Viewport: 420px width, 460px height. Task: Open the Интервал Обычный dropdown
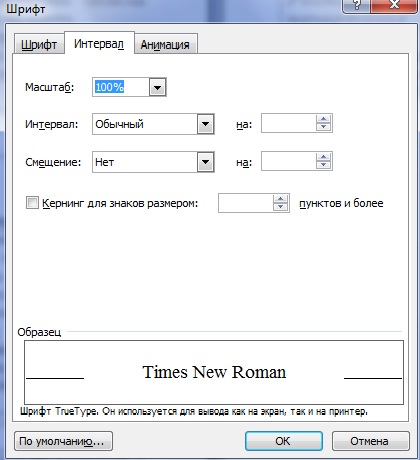click(205, 124)
